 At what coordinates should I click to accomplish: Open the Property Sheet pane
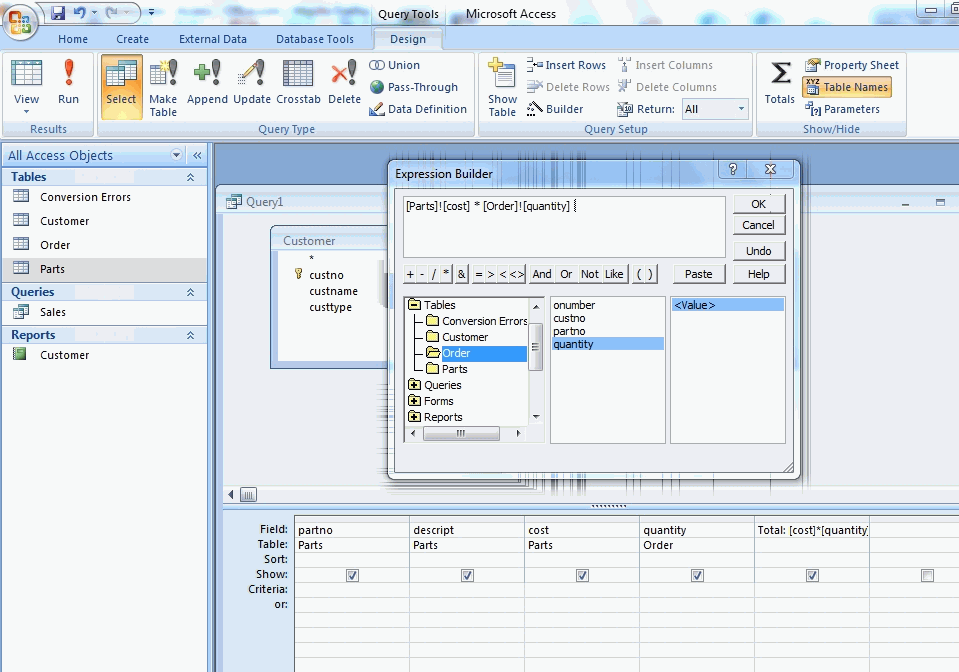click(x=851, y=65)
